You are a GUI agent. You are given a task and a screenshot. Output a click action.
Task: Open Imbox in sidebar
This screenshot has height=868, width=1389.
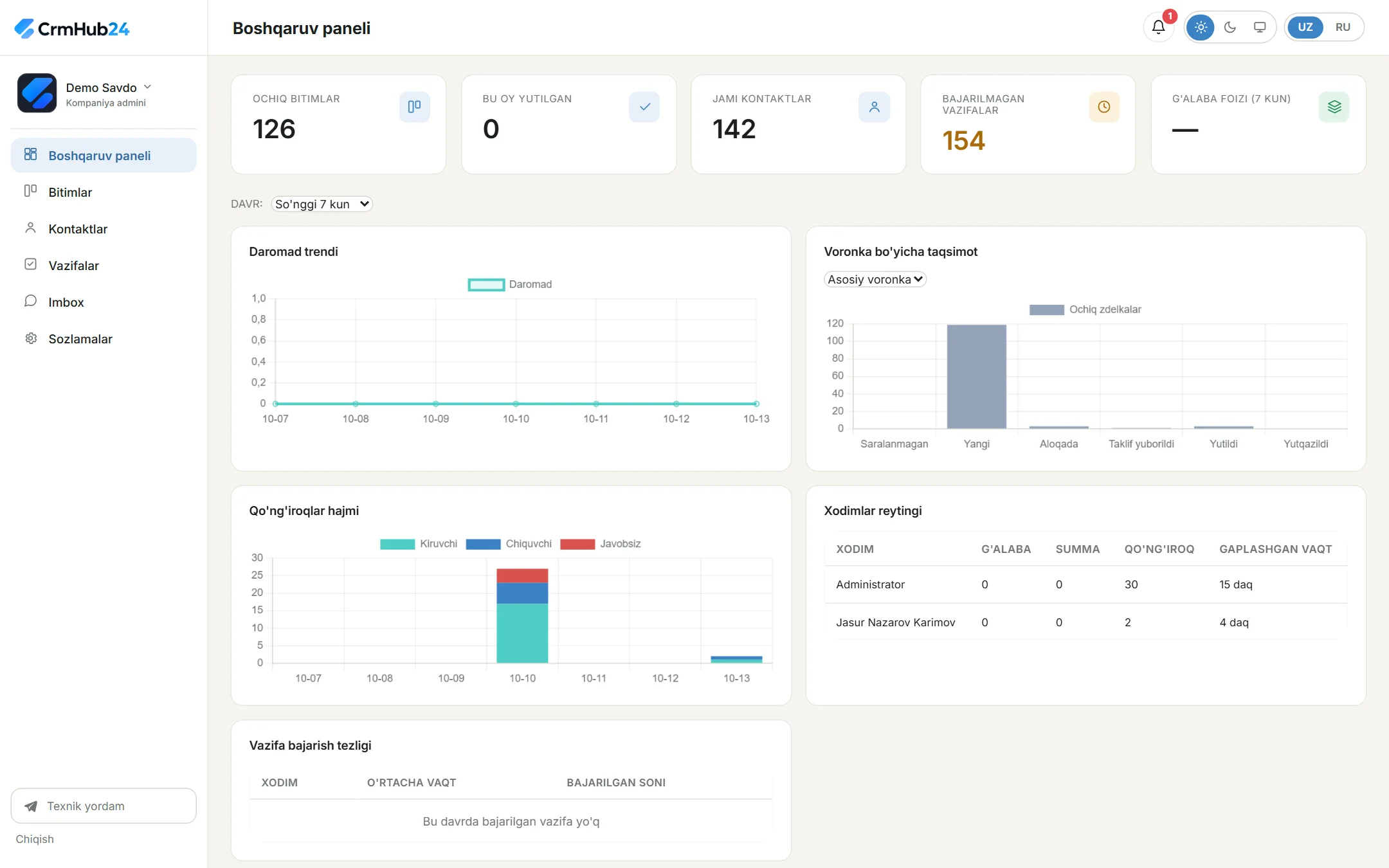pyautogui.click(x=104, y=302)
